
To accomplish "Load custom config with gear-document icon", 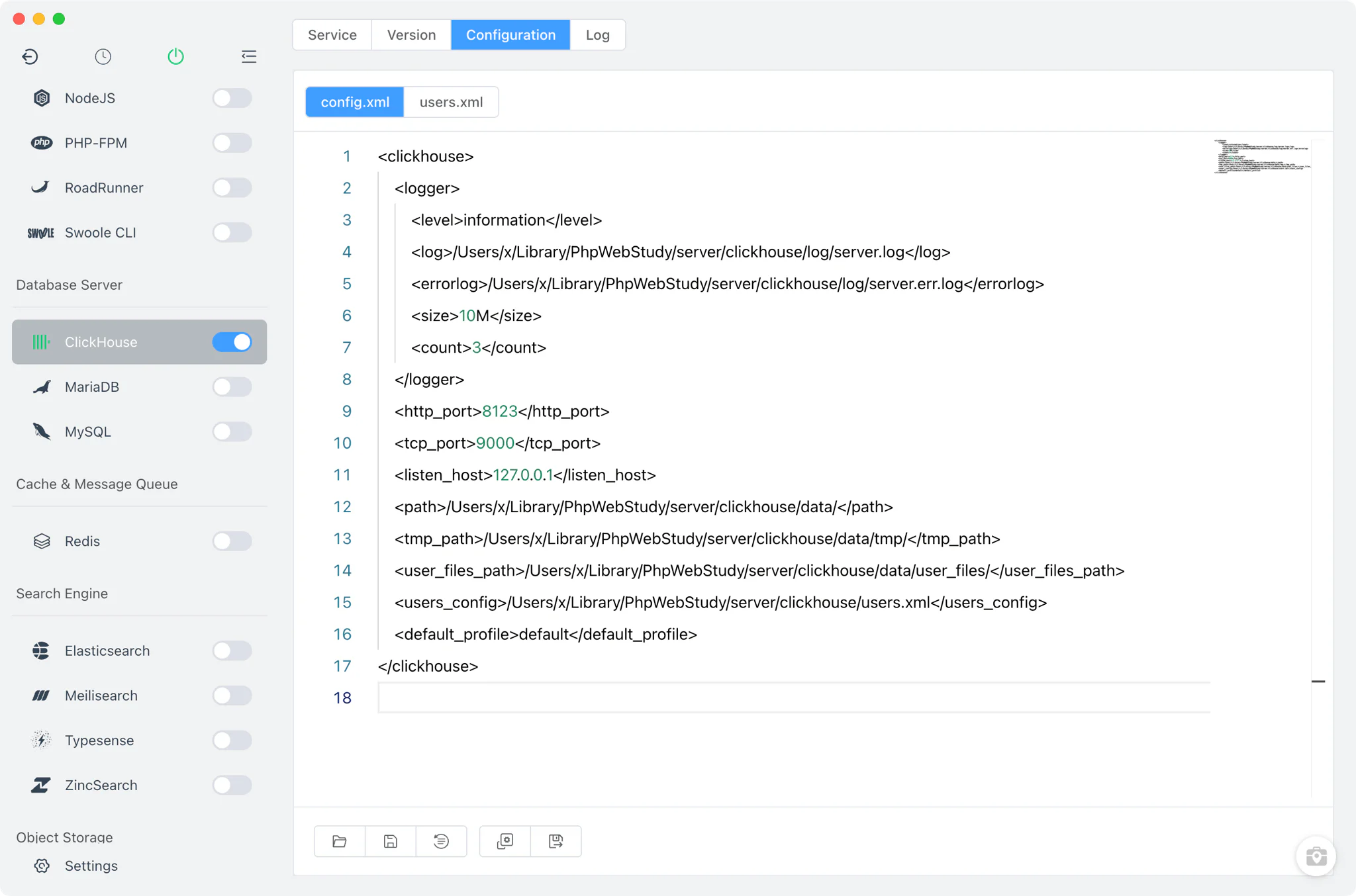I will click(505, 841).
